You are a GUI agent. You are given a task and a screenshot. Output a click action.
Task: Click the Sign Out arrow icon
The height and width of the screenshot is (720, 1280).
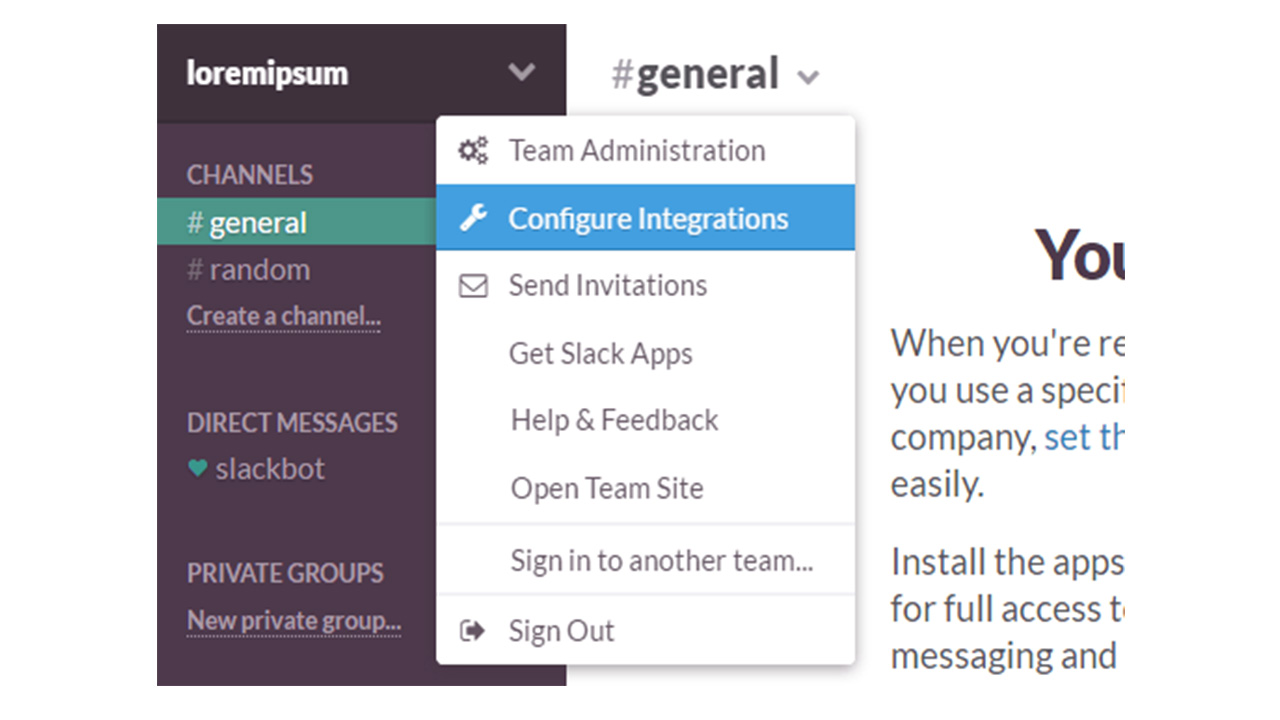(x=472, y=631)
